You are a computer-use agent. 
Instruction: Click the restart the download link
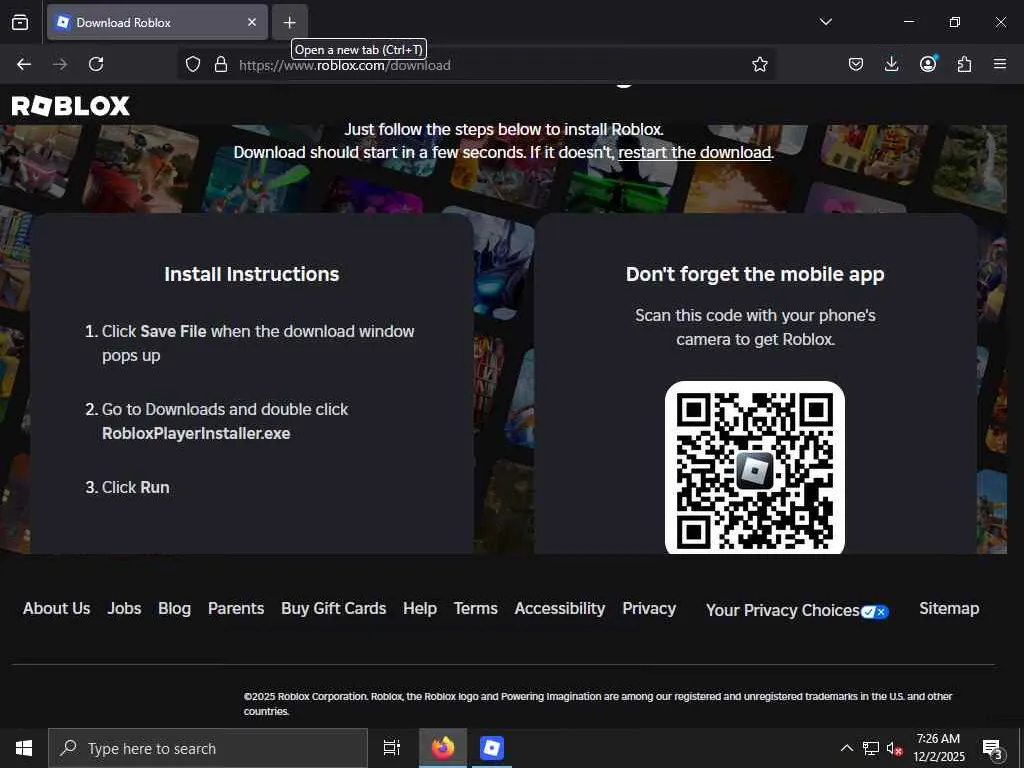coord(695,152)
